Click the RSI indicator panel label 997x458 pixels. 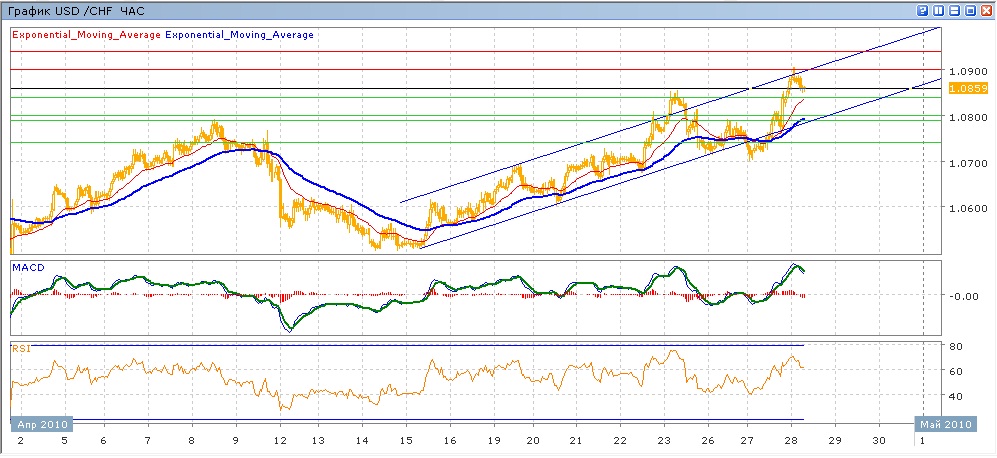click(20, 349)
